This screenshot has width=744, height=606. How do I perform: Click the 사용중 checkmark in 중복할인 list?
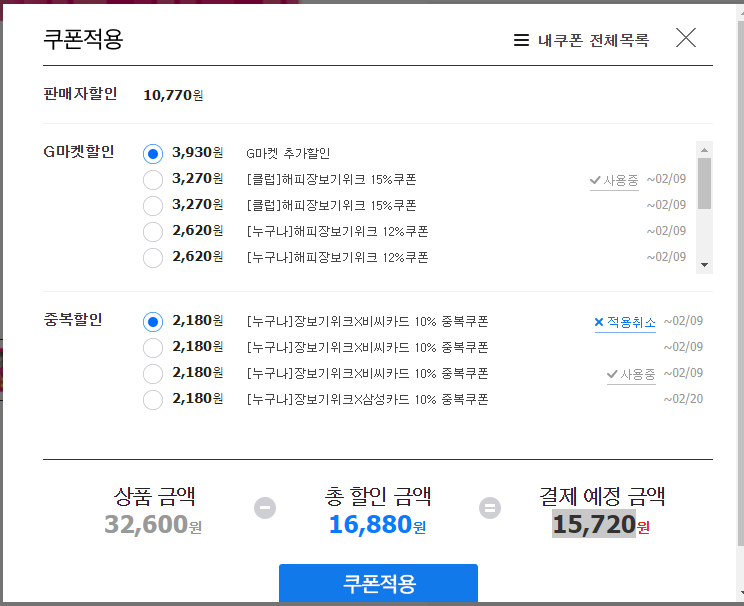point(631,374)
